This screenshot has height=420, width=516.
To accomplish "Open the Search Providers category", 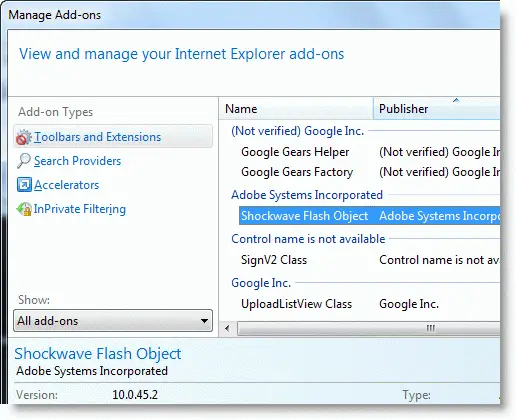I will (x=77, y=161).
